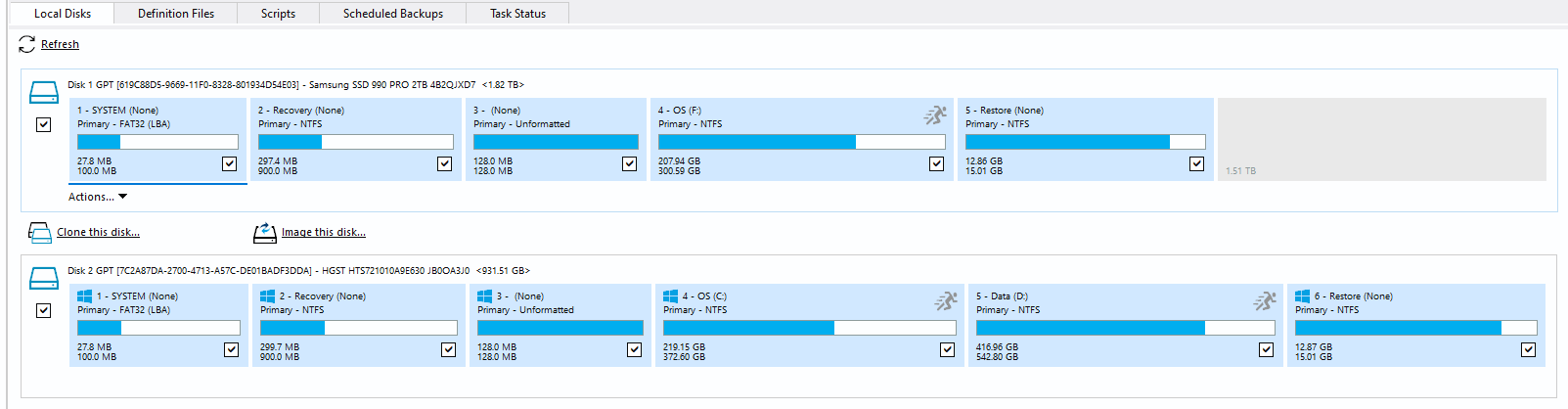The width and height of the screenshot is (1568, 409).
Task: Click the Image this disk icon
Action: (265, 233)
